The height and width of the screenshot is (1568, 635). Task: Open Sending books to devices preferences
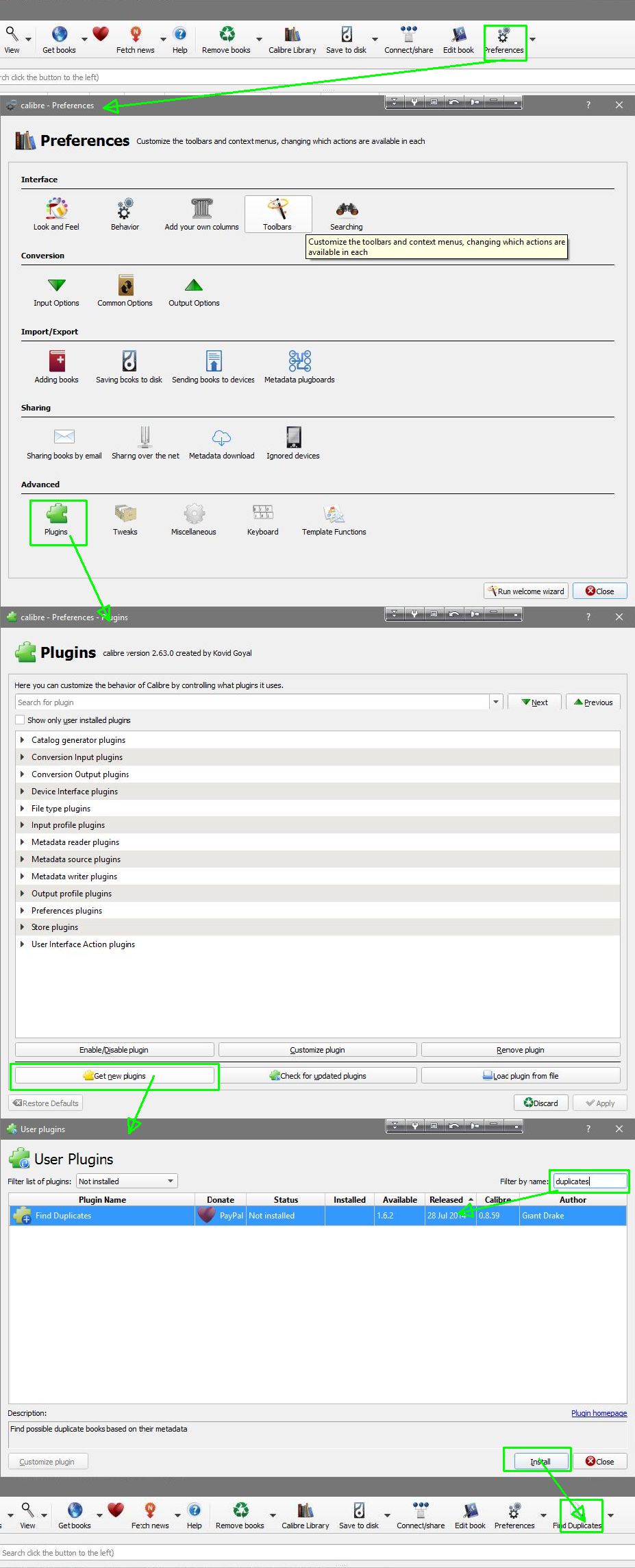[x=213, y=367]
